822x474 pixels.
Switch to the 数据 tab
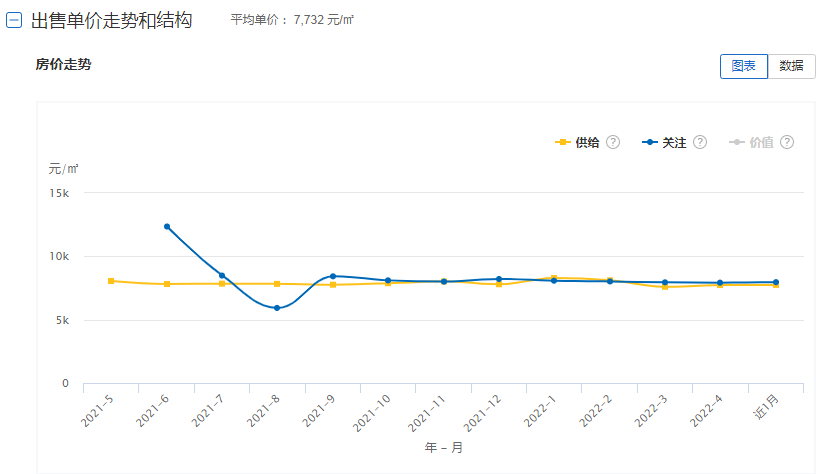tap(791, 66)
